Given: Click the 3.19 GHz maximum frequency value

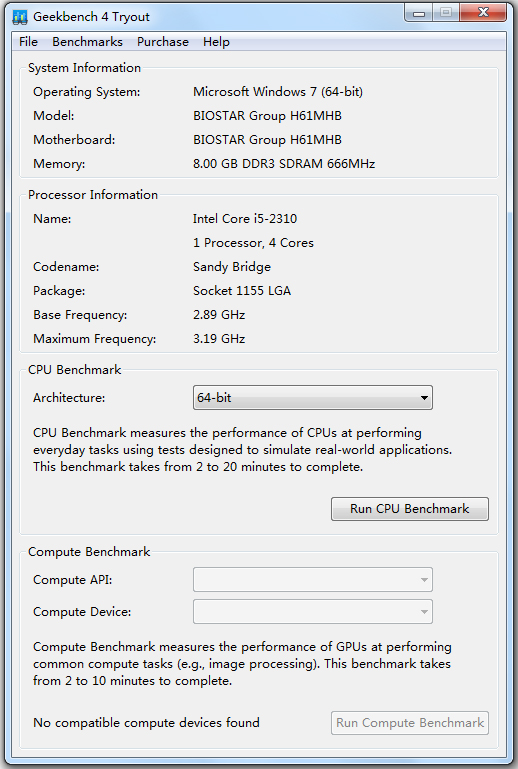Looking at the screenshot, I should coord(219,339).
